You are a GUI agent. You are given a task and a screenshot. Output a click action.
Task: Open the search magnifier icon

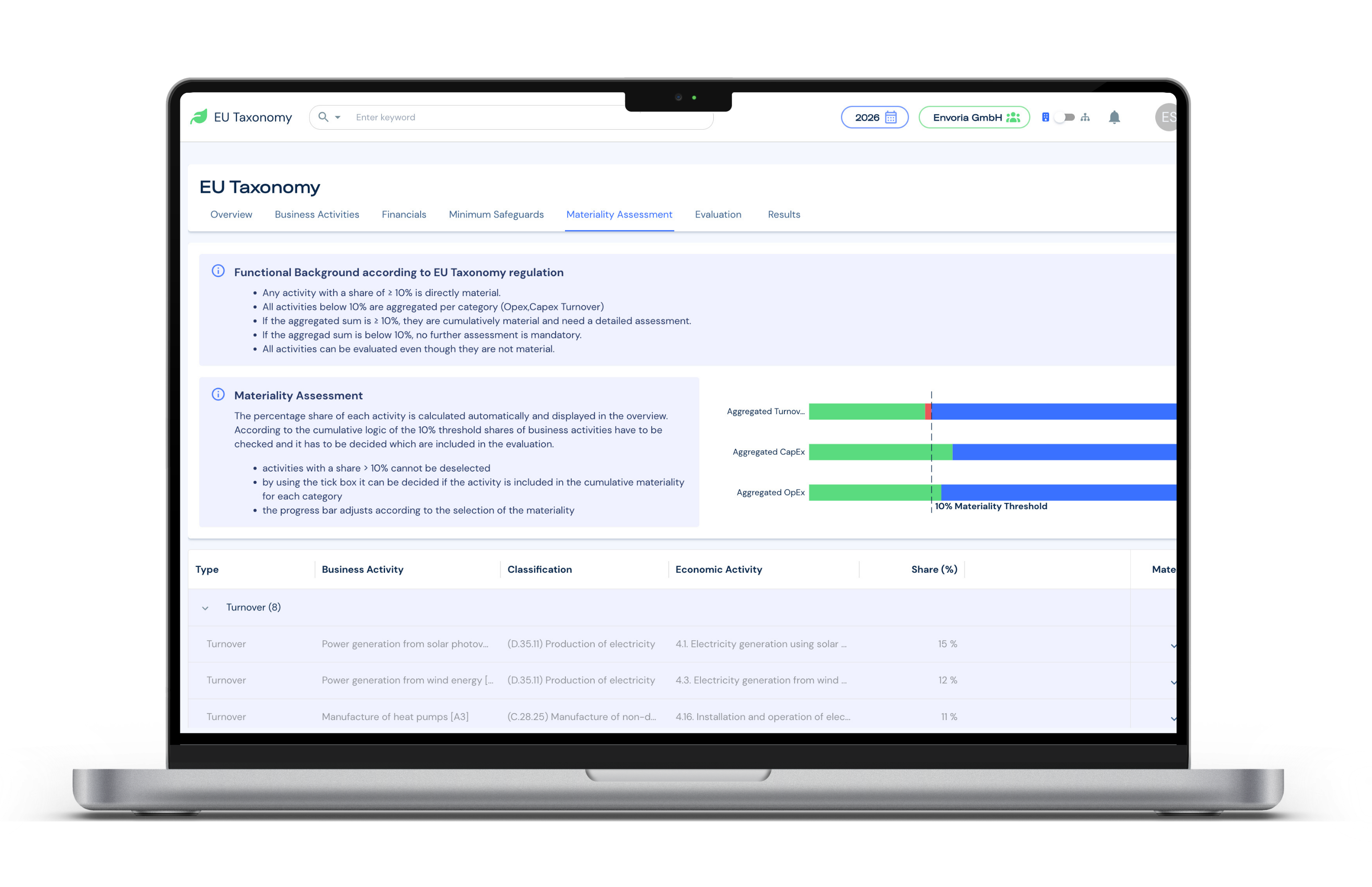coord(323,117)
